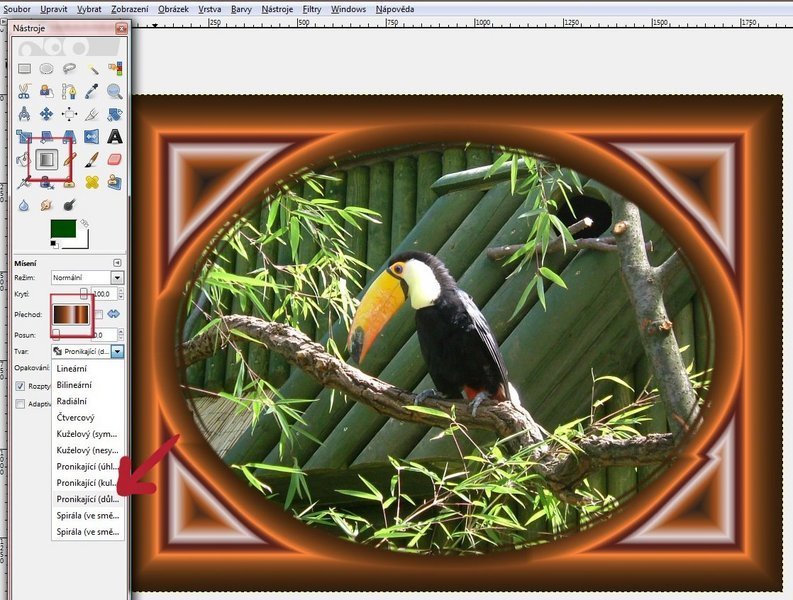Toggle the reverse checkbox beside gradient preview
Screen dimensions: 793x600
coord(99,314)
